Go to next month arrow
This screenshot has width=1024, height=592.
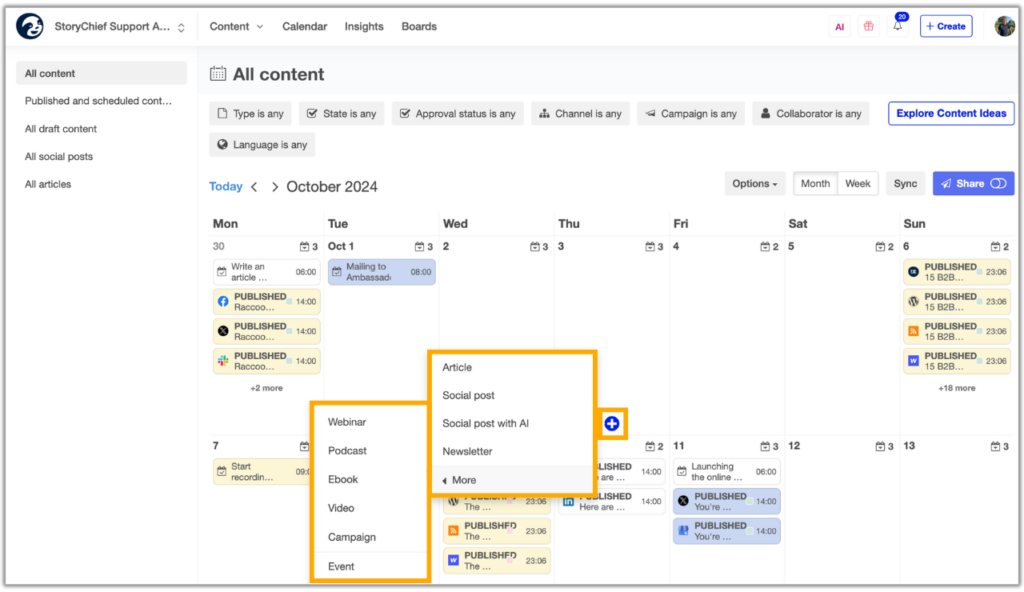point(274,187)
